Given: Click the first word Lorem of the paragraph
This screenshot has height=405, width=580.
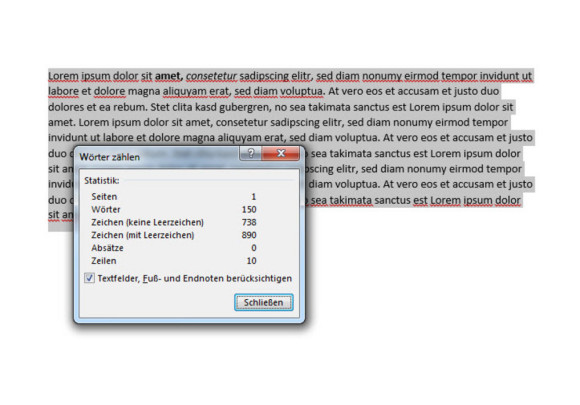Looking at the screenshot, I should (63, 76).
